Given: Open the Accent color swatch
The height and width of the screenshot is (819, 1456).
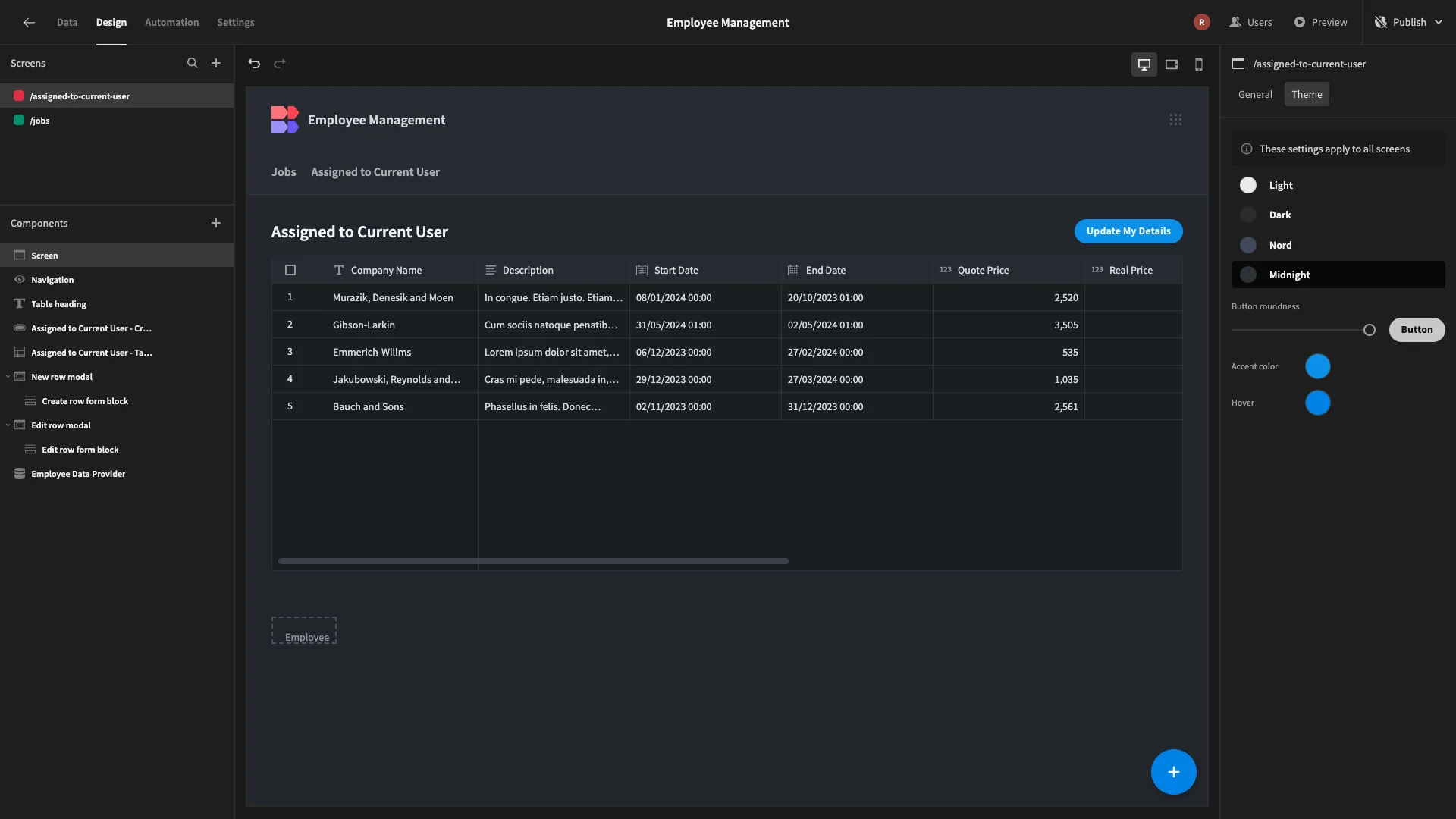Looking at the screenshot, I should (1318, 366).
